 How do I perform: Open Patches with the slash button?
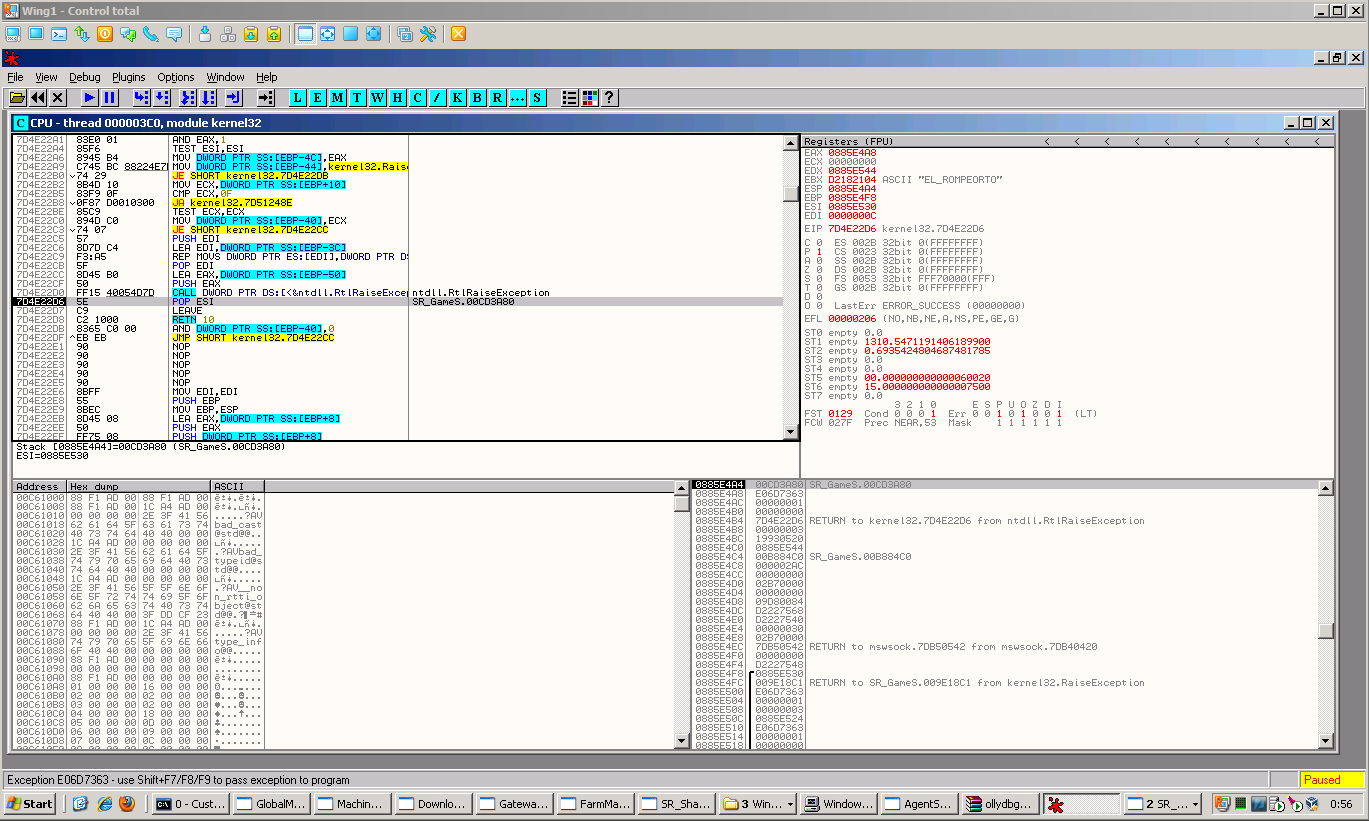(438, 97)
